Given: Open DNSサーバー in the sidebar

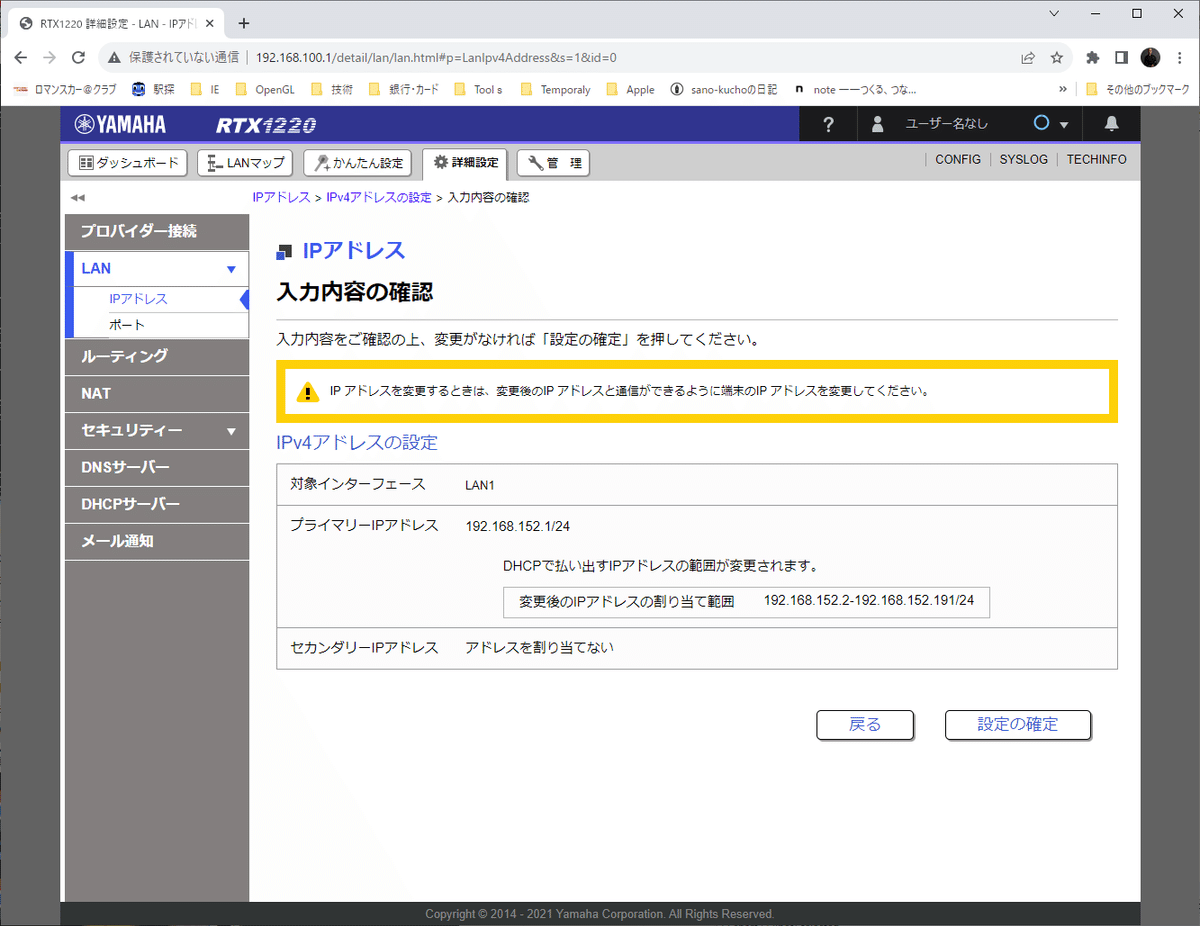Looking at the screenshot, I should 157,468.
